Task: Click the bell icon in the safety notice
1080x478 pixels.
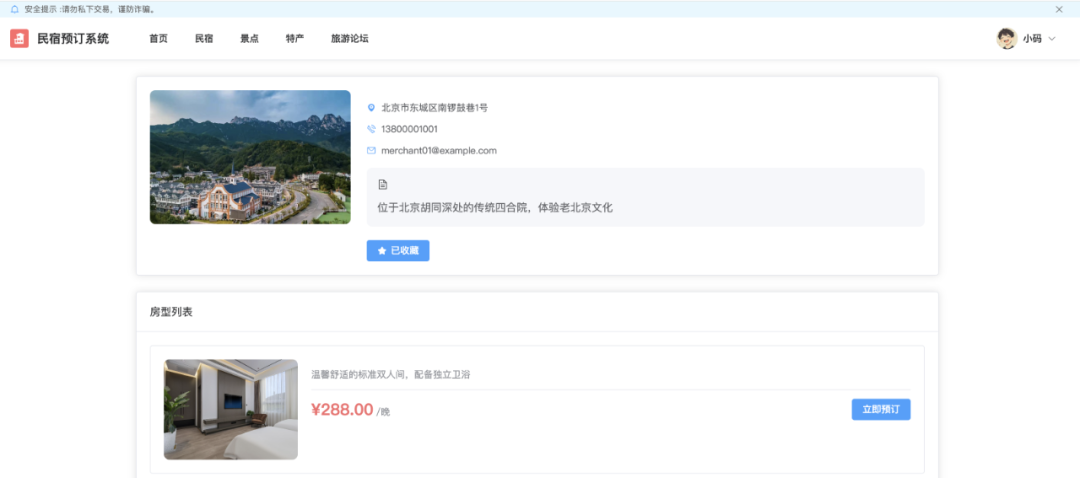Action: click(x=14, y=10)
